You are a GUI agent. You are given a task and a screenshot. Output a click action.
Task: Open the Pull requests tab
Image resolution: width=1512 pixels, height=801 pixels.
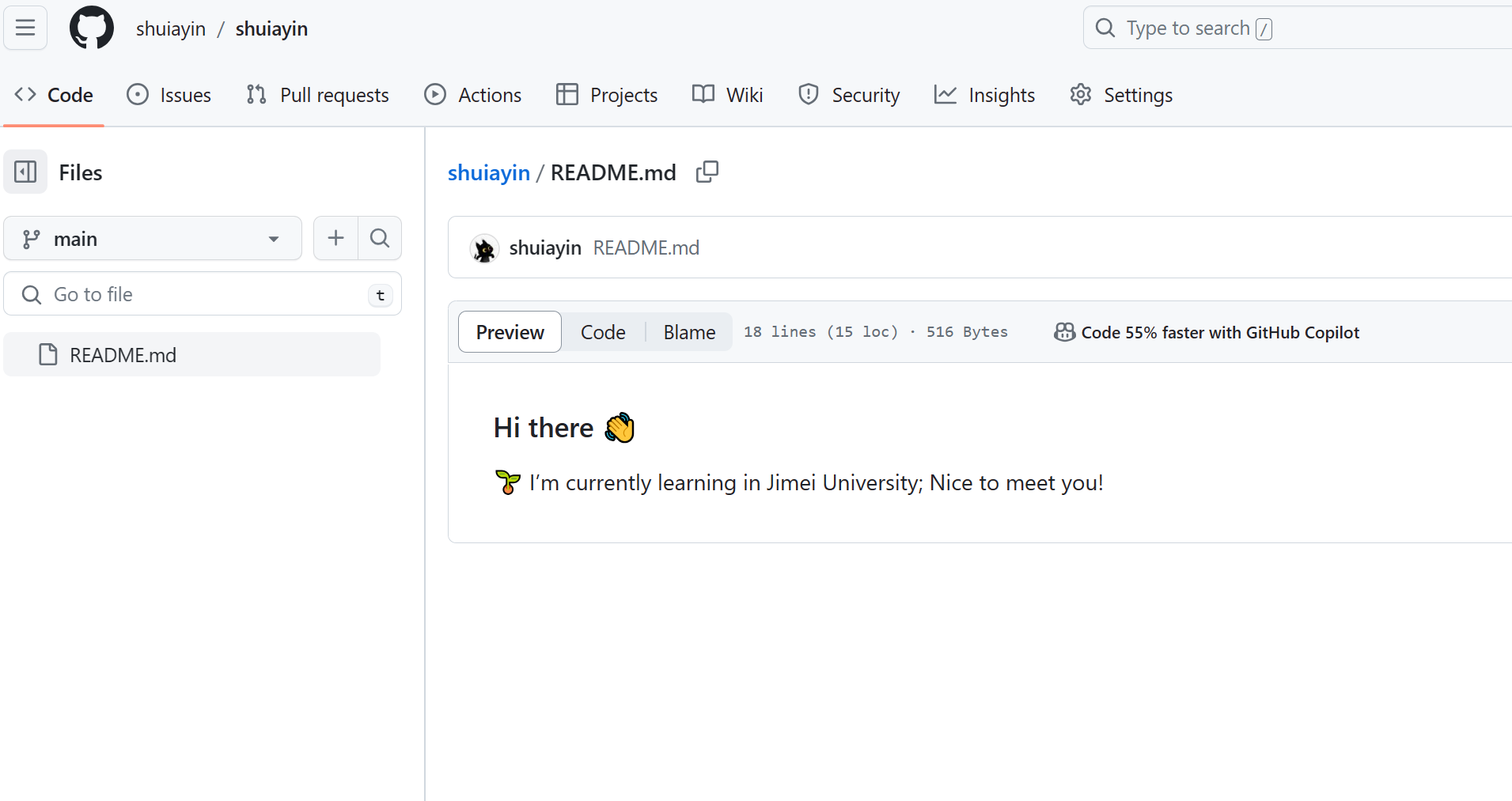pyautogui.click(x=318, y=95)
